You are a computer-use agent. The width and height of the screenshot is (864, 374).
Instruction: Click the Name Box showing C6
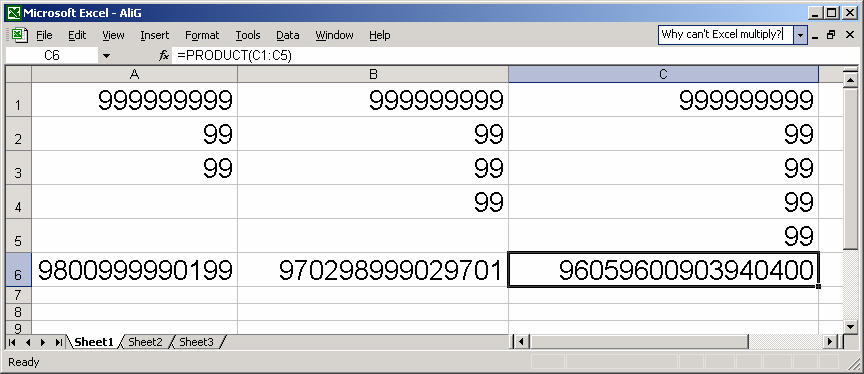pyautogui.click(x=52, y=56)
